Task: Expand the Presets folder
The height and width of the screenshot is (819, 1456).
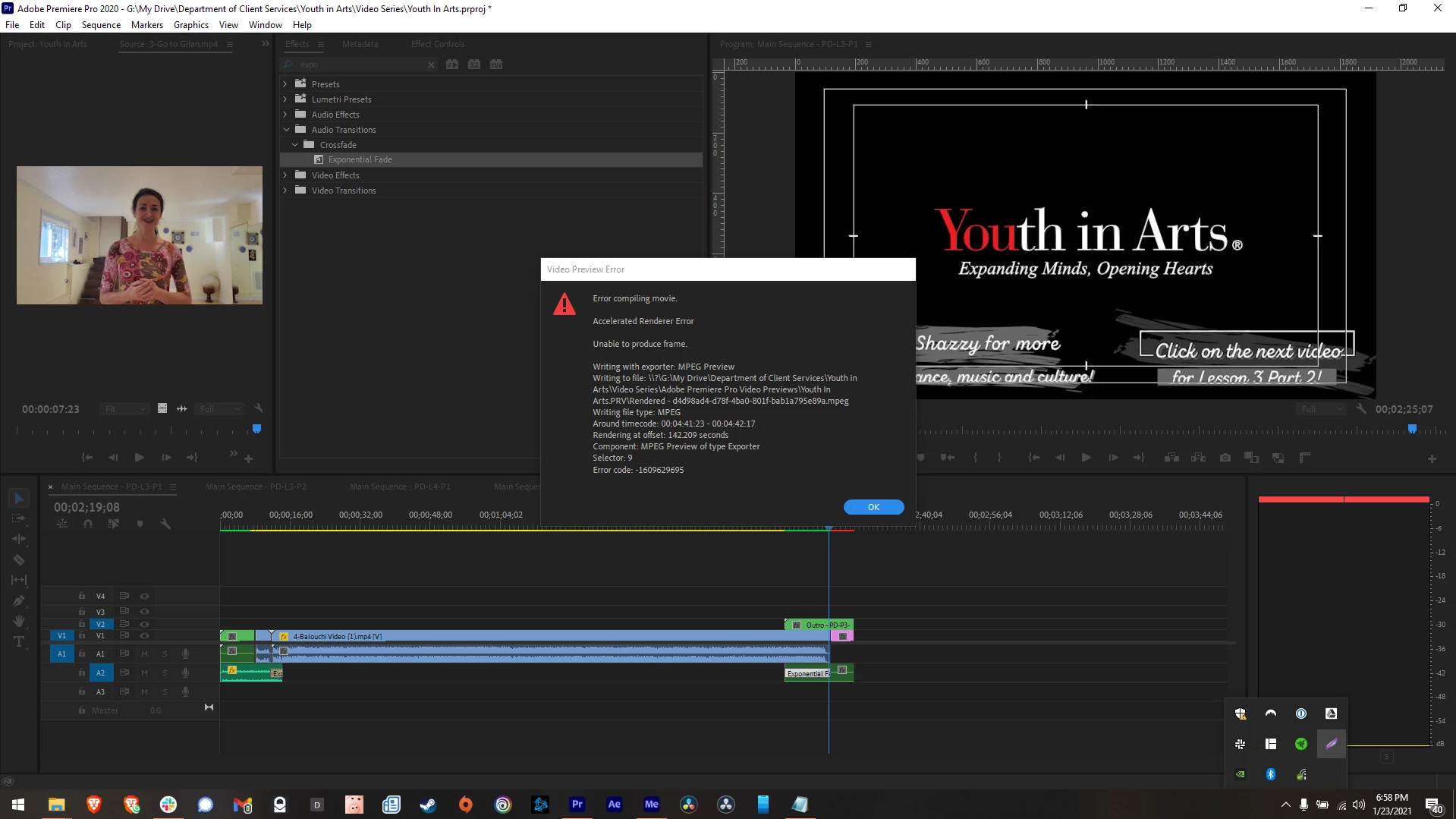Action: click(285, 84)
